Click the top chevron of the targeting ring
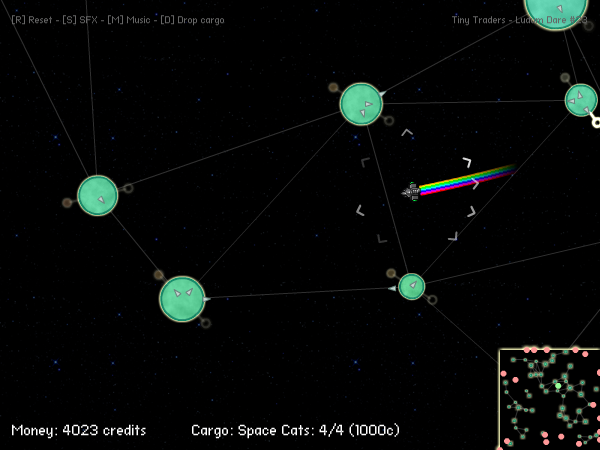The height and width of the screenshot is (450, 600). 407,133
